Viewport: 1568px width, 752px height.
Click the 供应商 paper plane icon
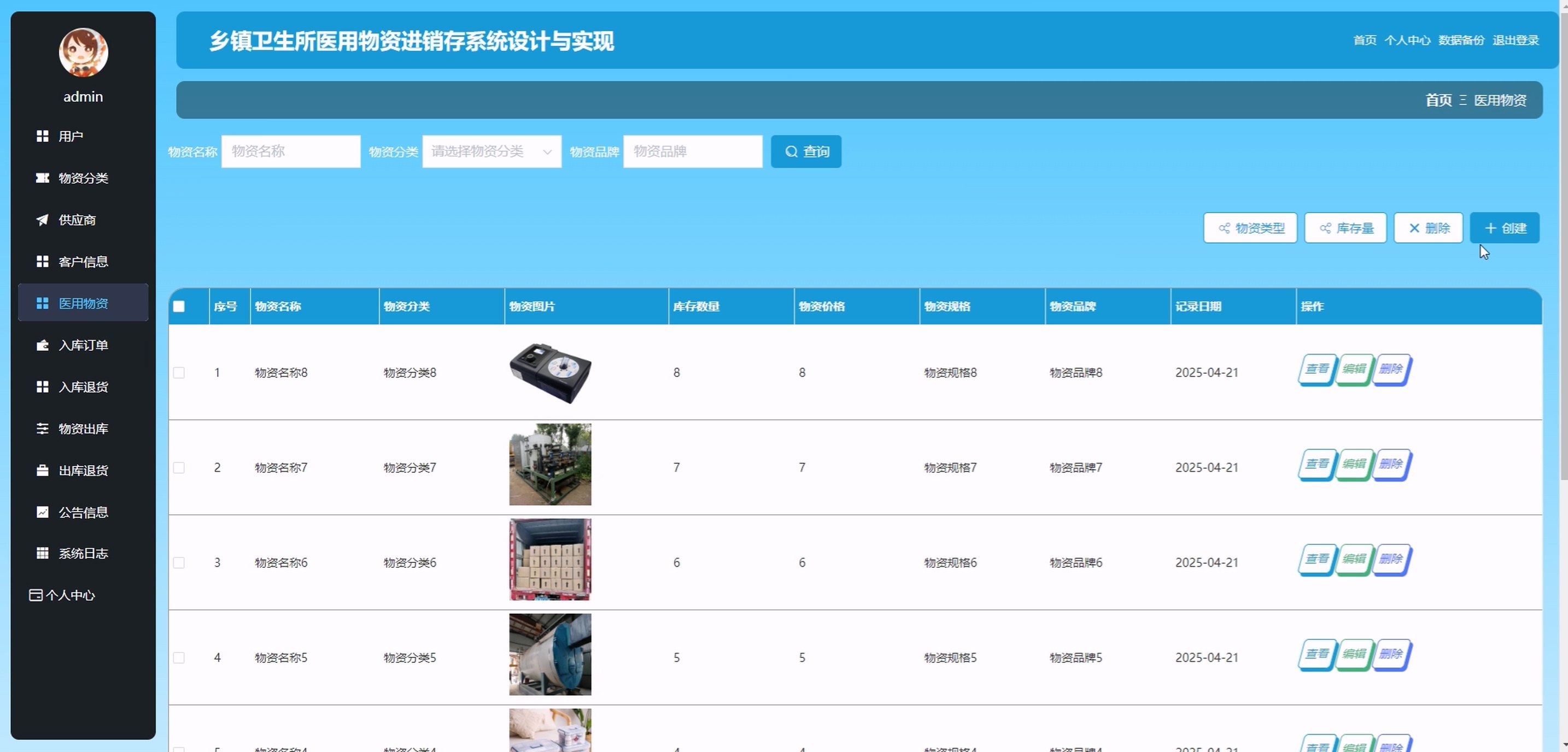click(42, 220)
